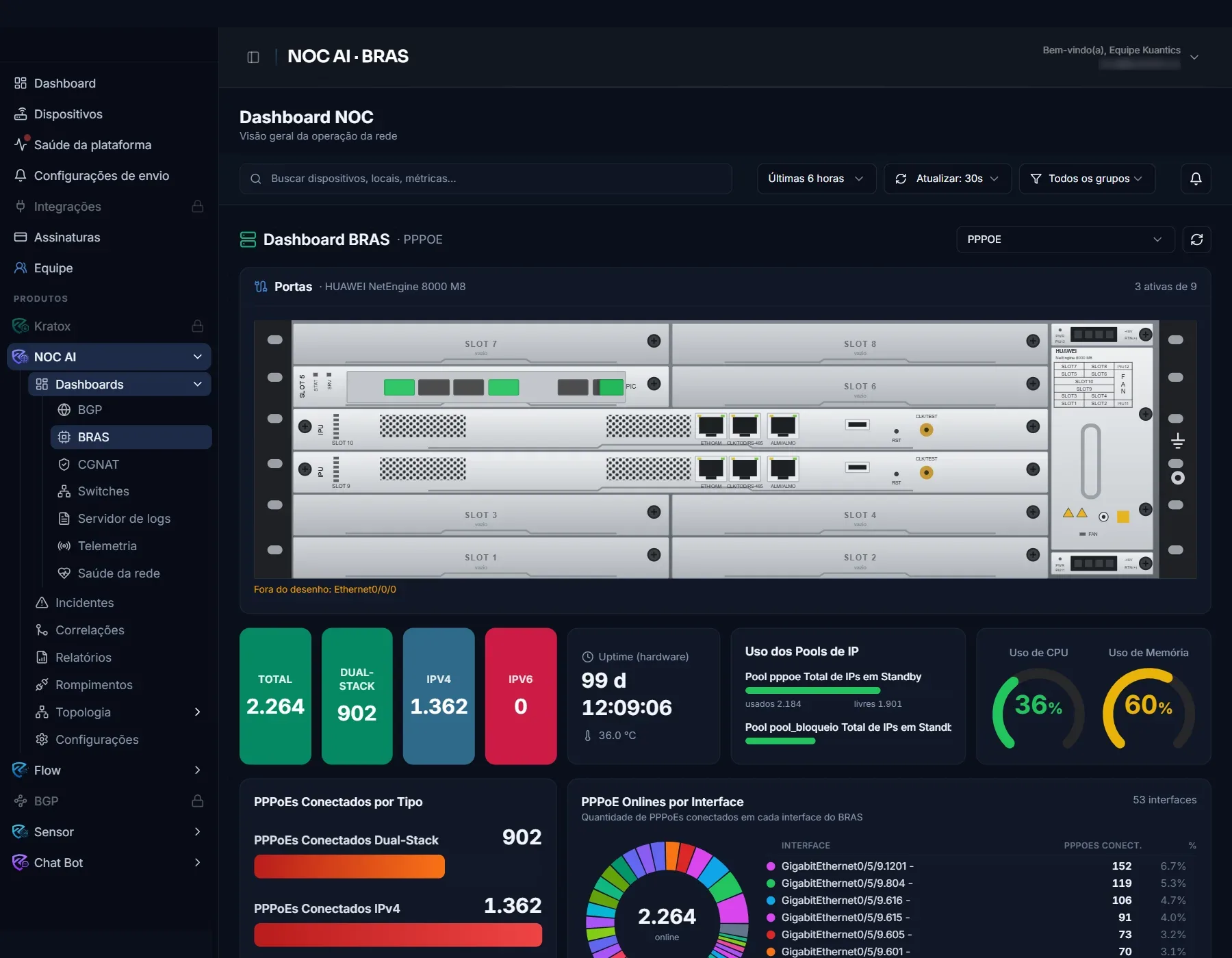
Task: Open the notifications bell
Action: coord(1196,179)
